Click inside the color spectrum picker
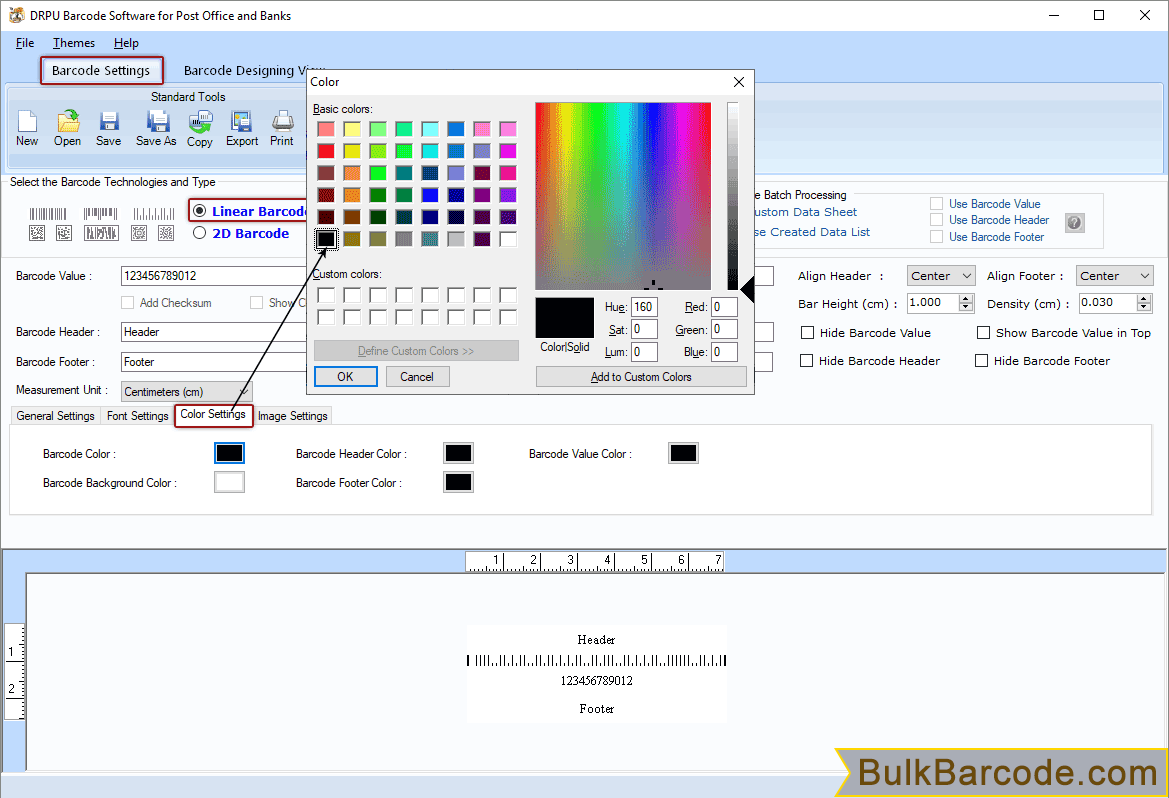Viewport: 1169px width, 798px height. pyautogui.click(x=623, y=196)
